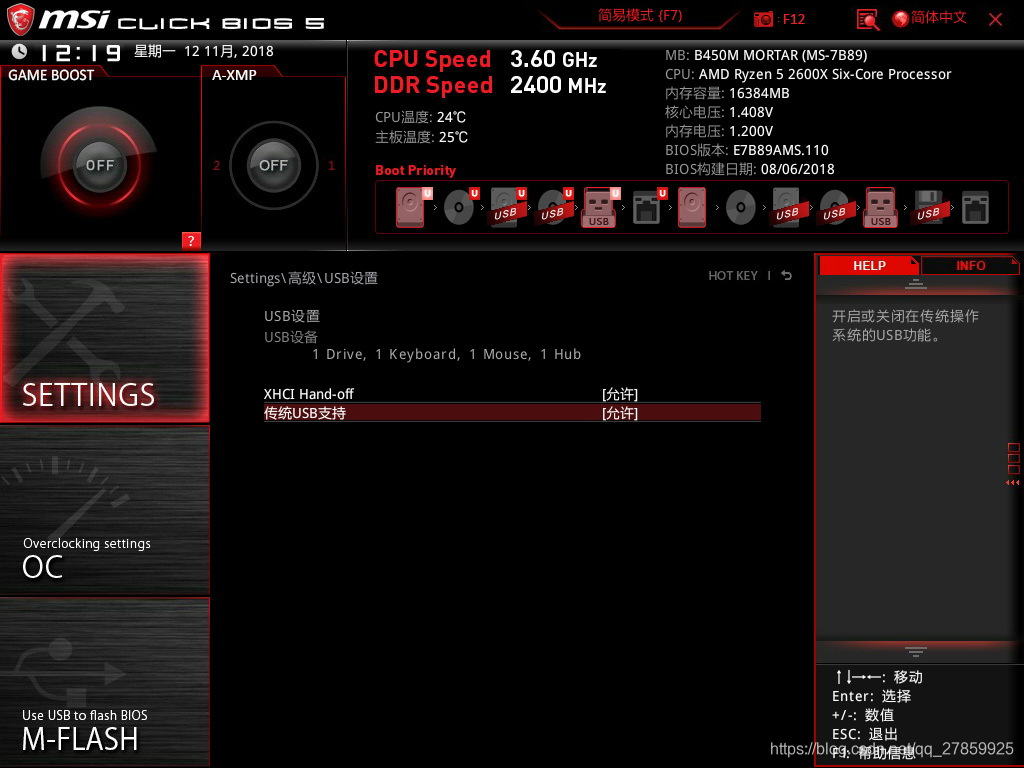Select the legacy USB hard disk boot icon

(x=787, y=207)
